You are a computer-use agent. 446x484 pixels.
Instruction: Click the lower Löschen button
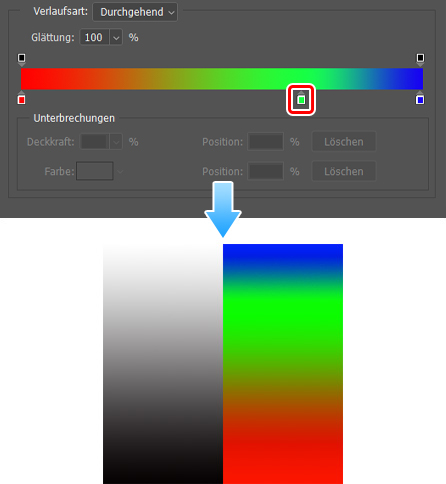[x=344, y=171]
